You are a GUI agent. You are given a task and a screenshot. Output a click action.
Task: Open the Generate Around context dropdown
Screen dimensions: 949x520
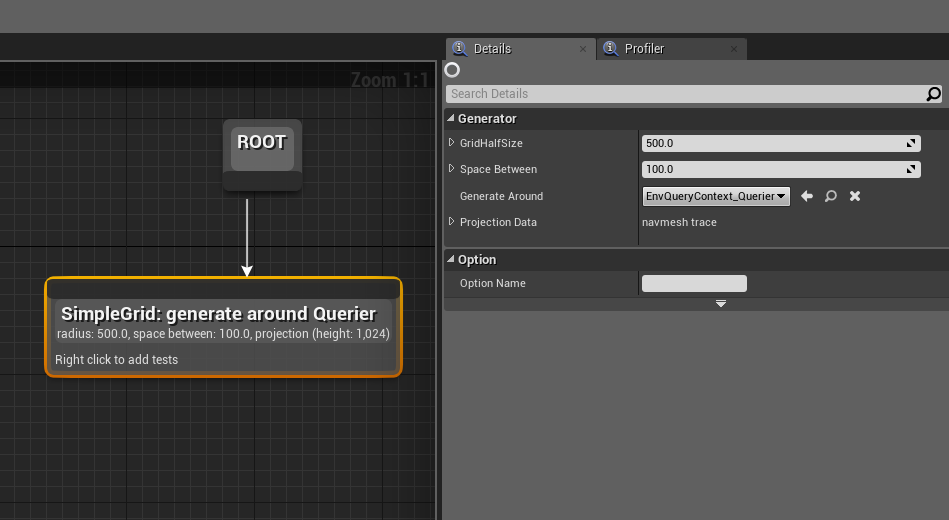pyautogui.click(x=716, y=196)
